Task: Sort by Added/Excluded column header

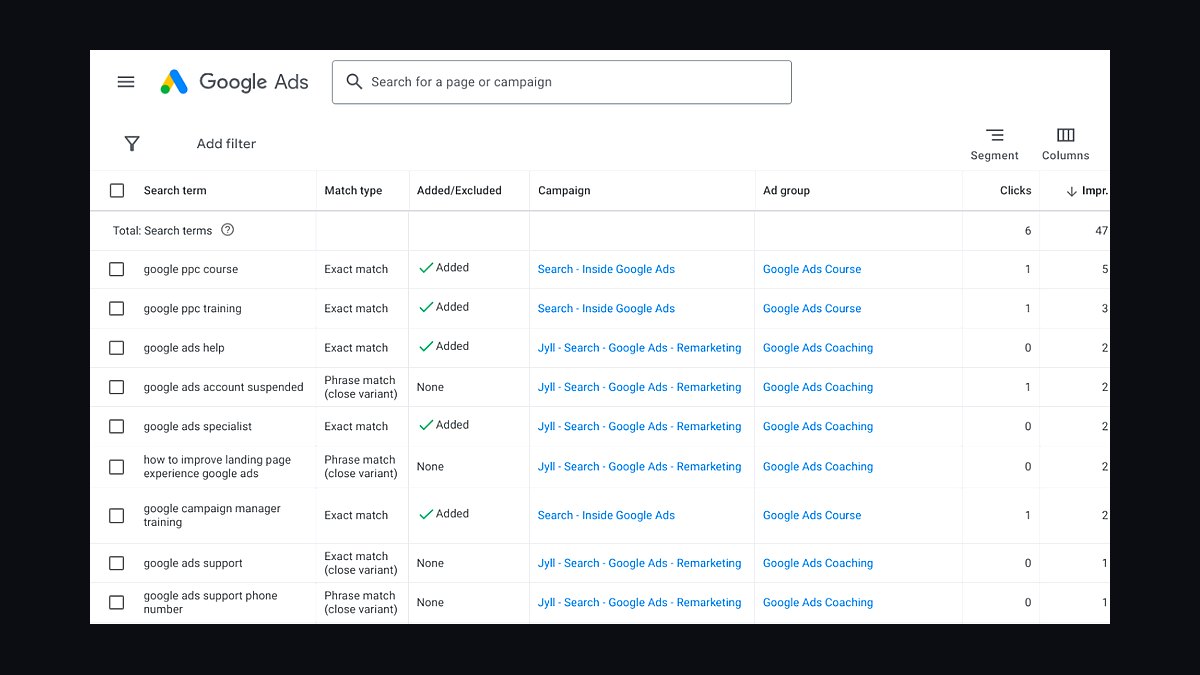Action: tap(459, 190)
